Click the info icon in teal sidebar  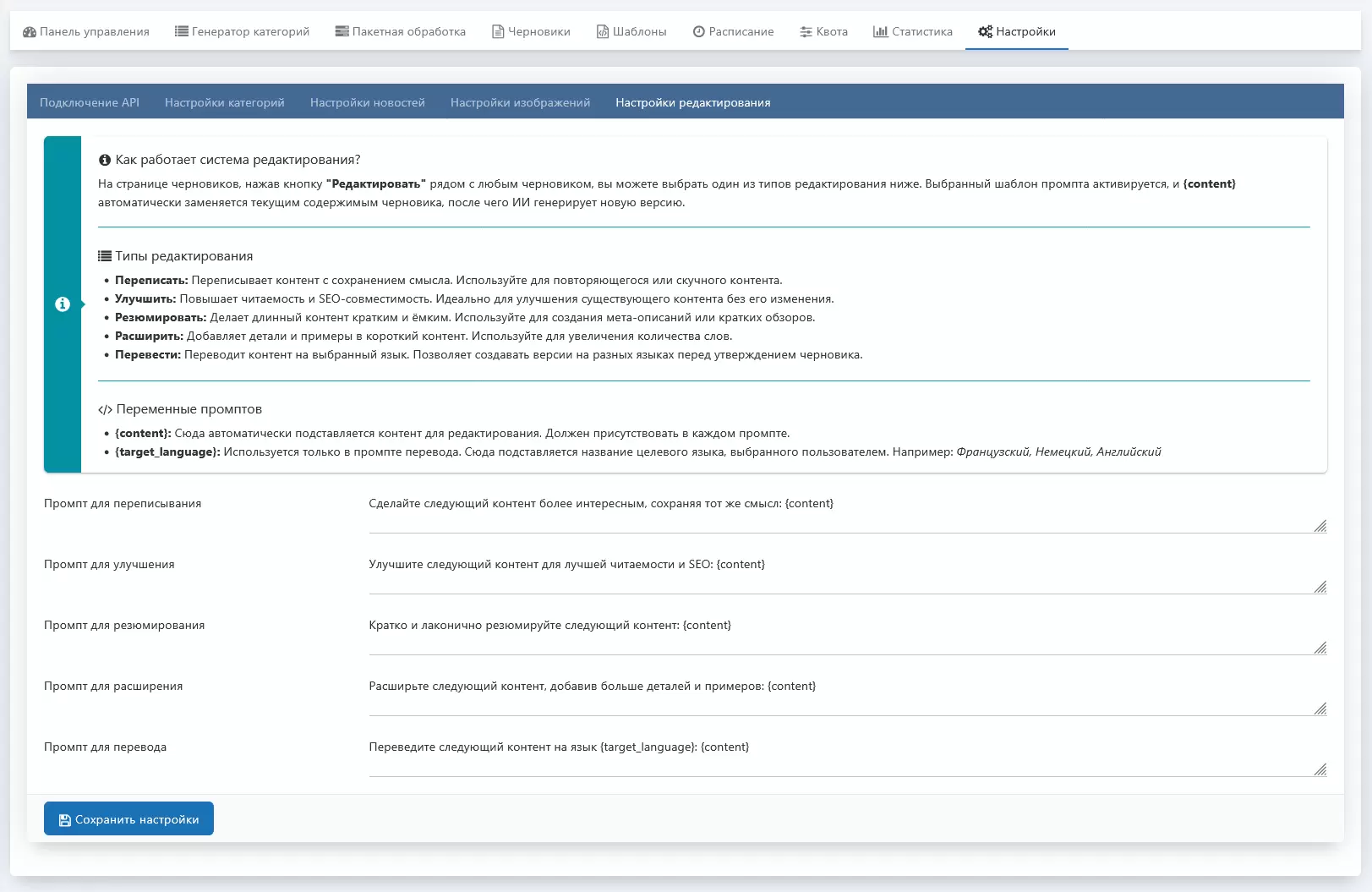click(63, 304)
